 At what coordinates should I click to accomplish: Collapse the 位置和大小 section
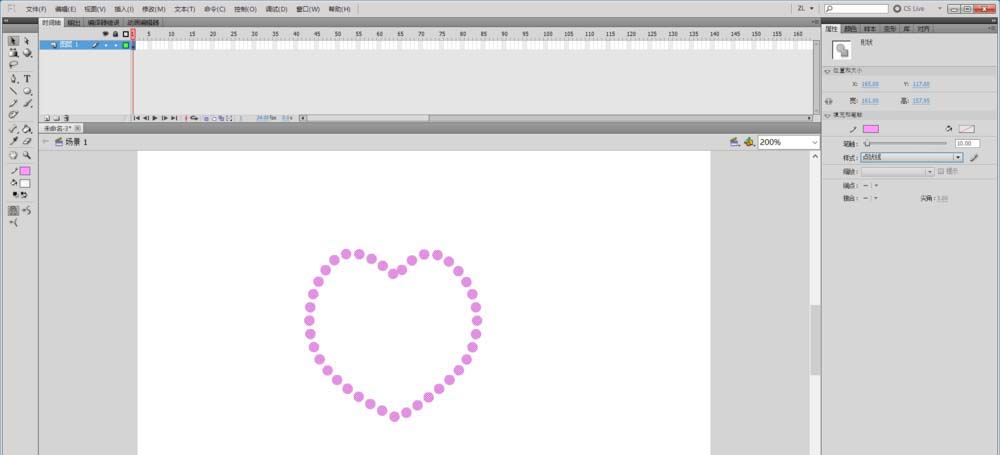(828, 71)
